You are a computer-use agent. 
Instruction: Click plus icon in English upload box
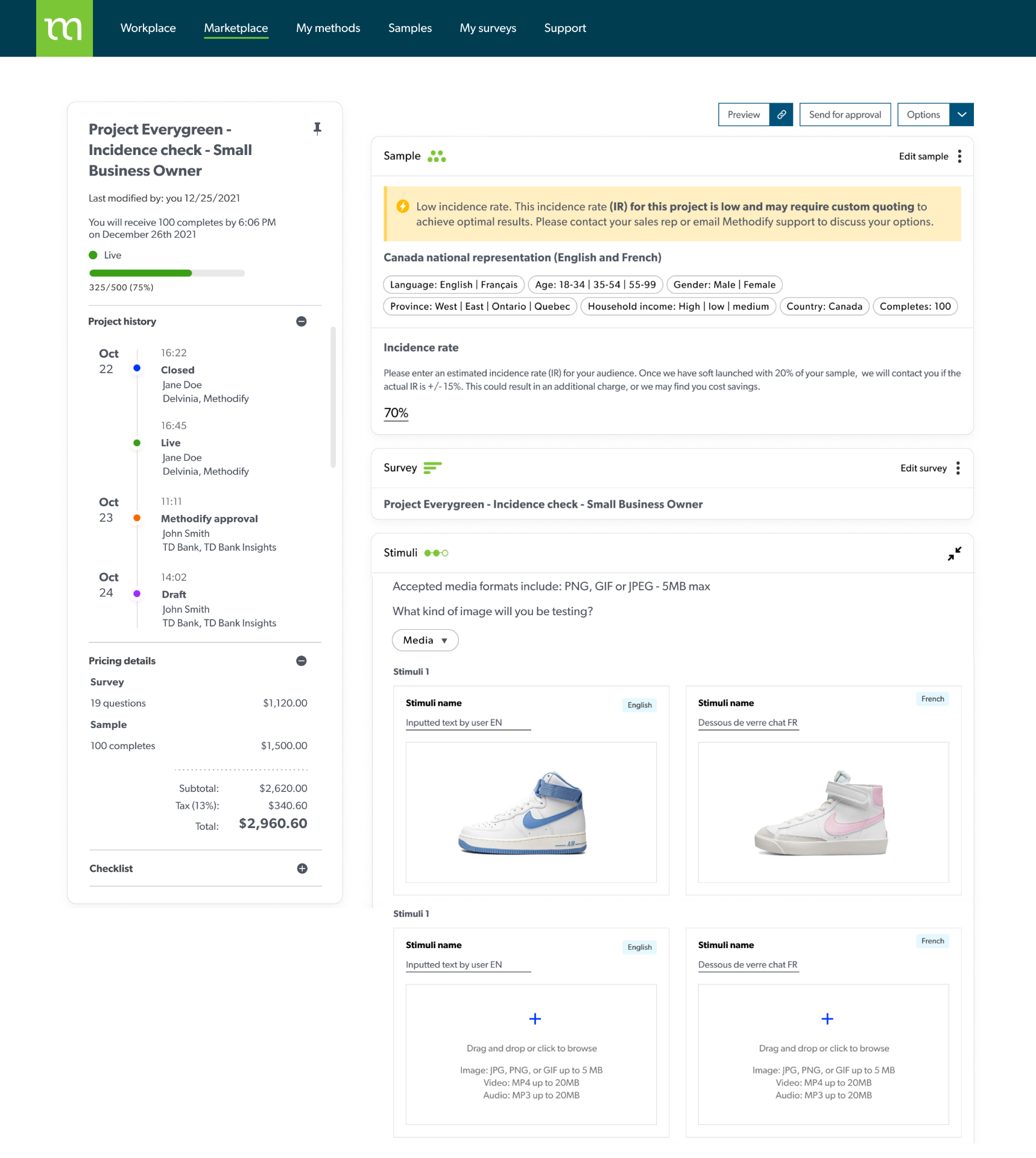point(535,1019)
